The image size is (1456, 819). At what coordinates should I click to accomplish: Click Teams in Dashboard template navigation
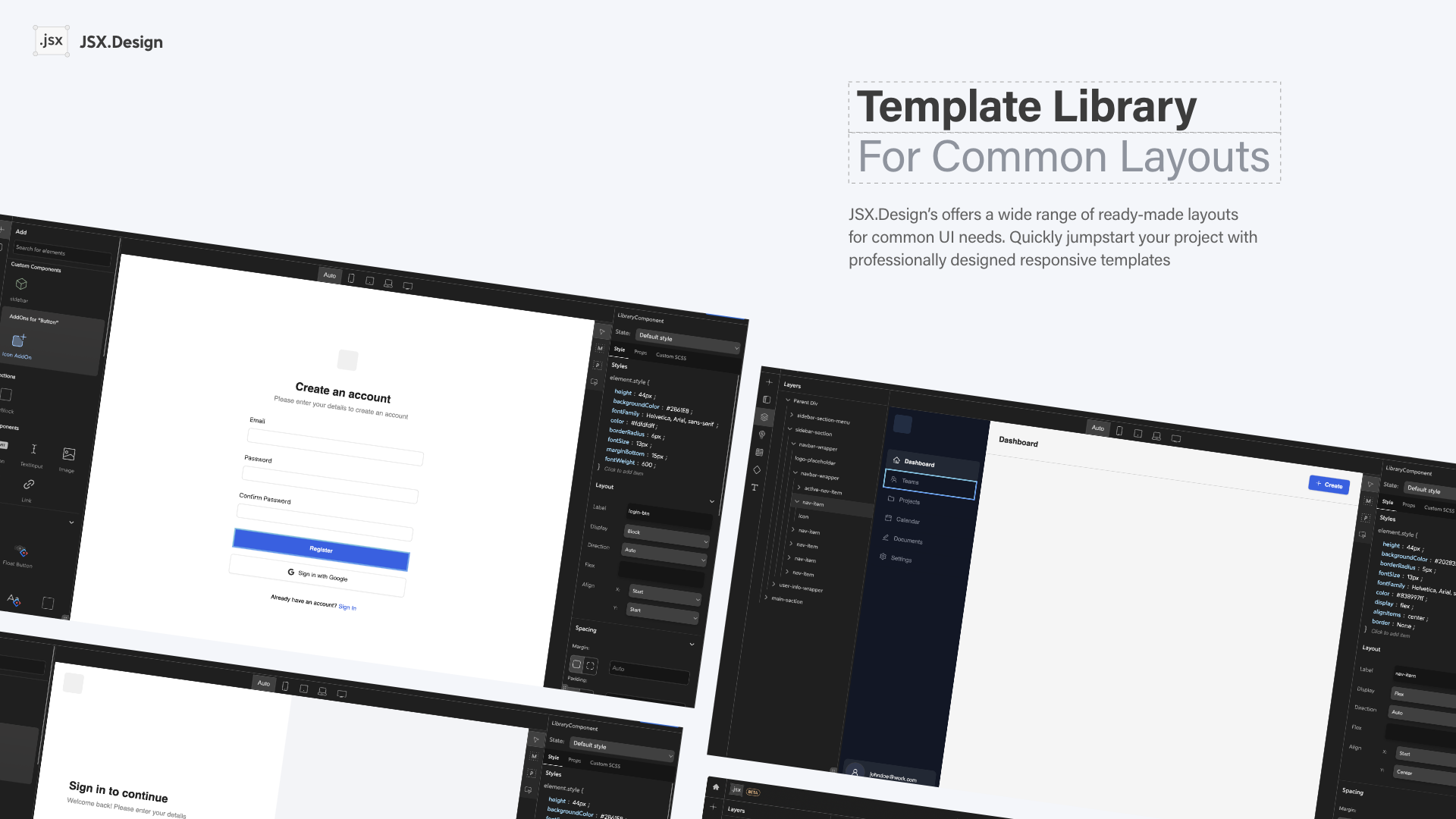(x=930, y=484)
